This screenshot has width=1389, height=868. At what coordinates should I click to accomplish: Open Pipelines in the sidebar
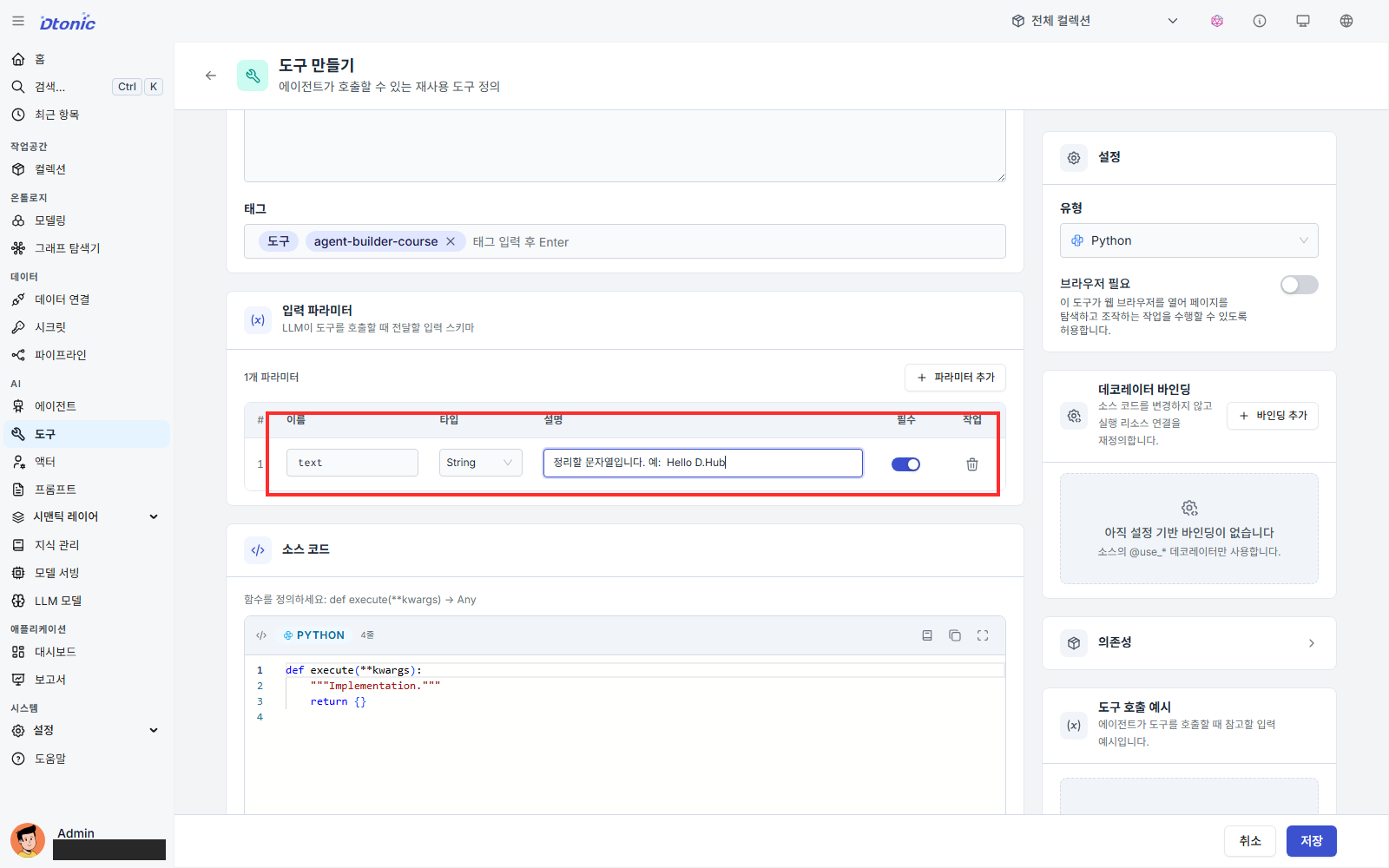85,355
